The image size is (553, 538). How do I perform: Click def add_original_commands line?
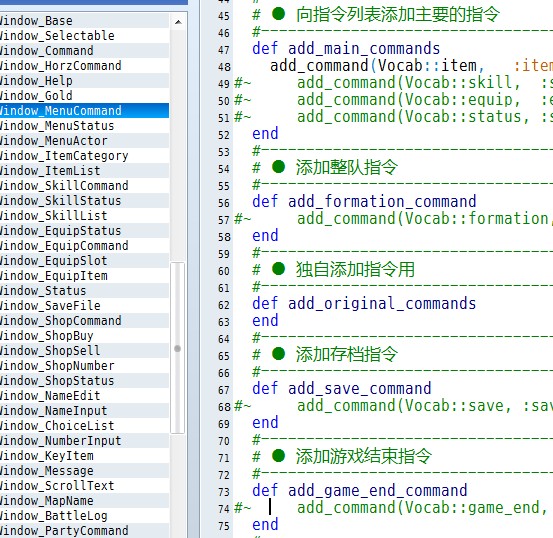364,303
